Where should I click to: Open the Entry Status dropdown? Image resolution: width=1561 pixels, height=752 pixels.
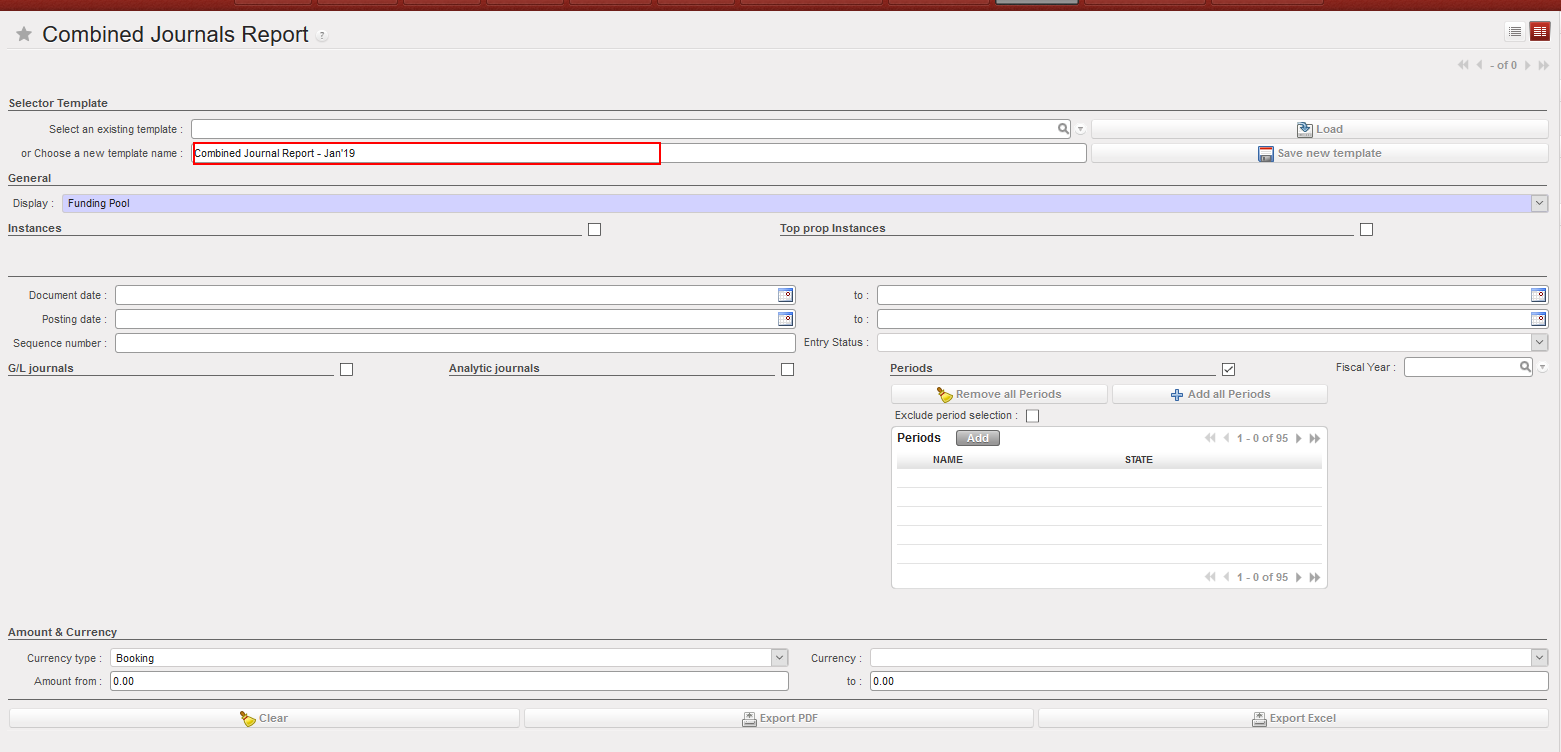(1539, 343)
